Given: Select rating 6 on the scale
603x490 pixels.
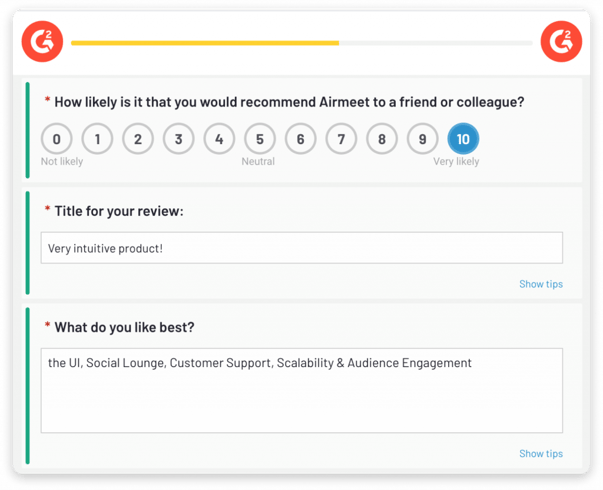Looking at the screenshot, I should point(301,139).
